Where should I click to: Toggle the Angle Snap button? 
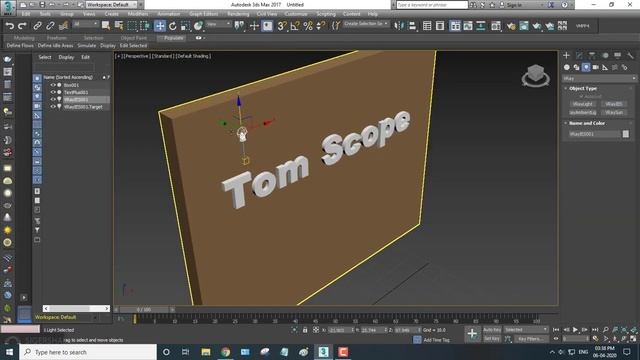point(295,26)
